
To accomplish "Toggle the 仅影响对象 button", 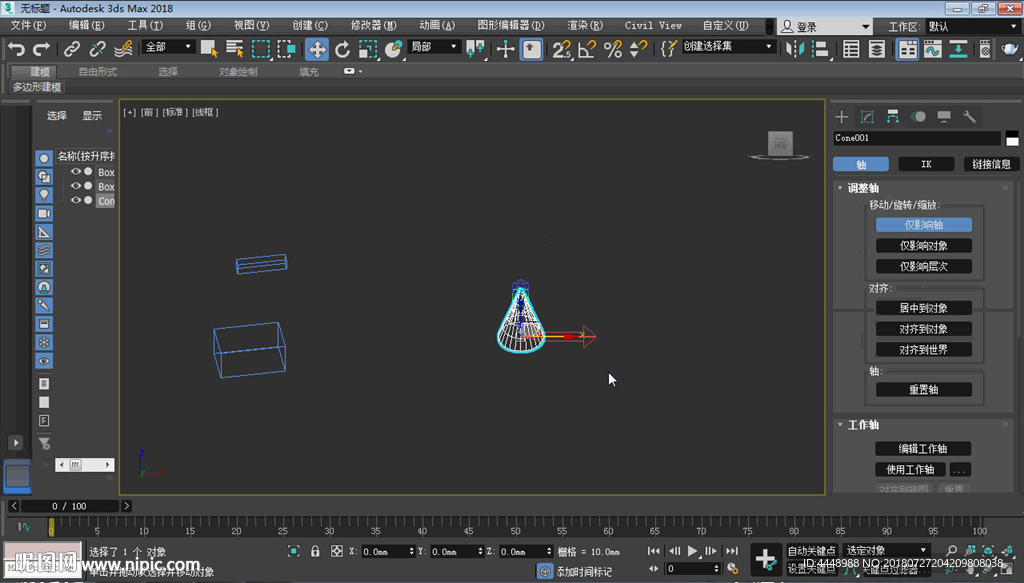I will click(x=923, y=245).
